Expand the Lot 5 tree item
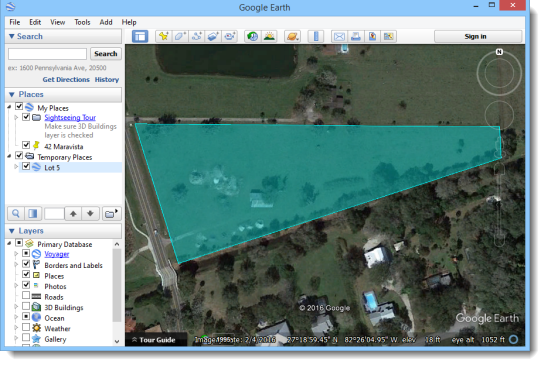545x366 pixels. coord(16,167)
